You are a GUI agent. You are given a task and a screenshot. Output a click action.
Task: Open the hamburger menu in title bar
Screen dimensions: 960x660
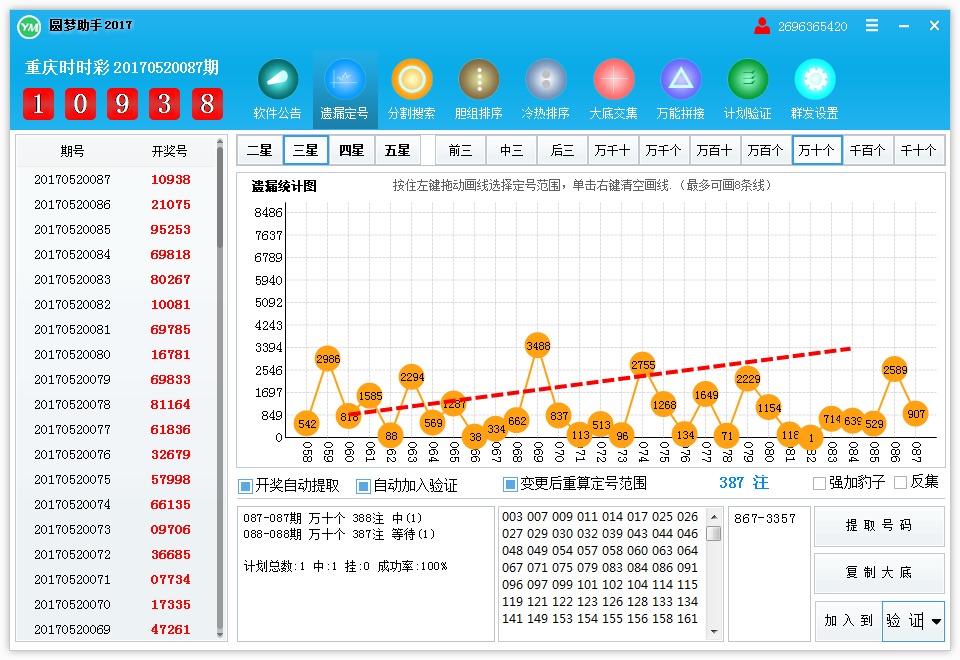point(873,26)
